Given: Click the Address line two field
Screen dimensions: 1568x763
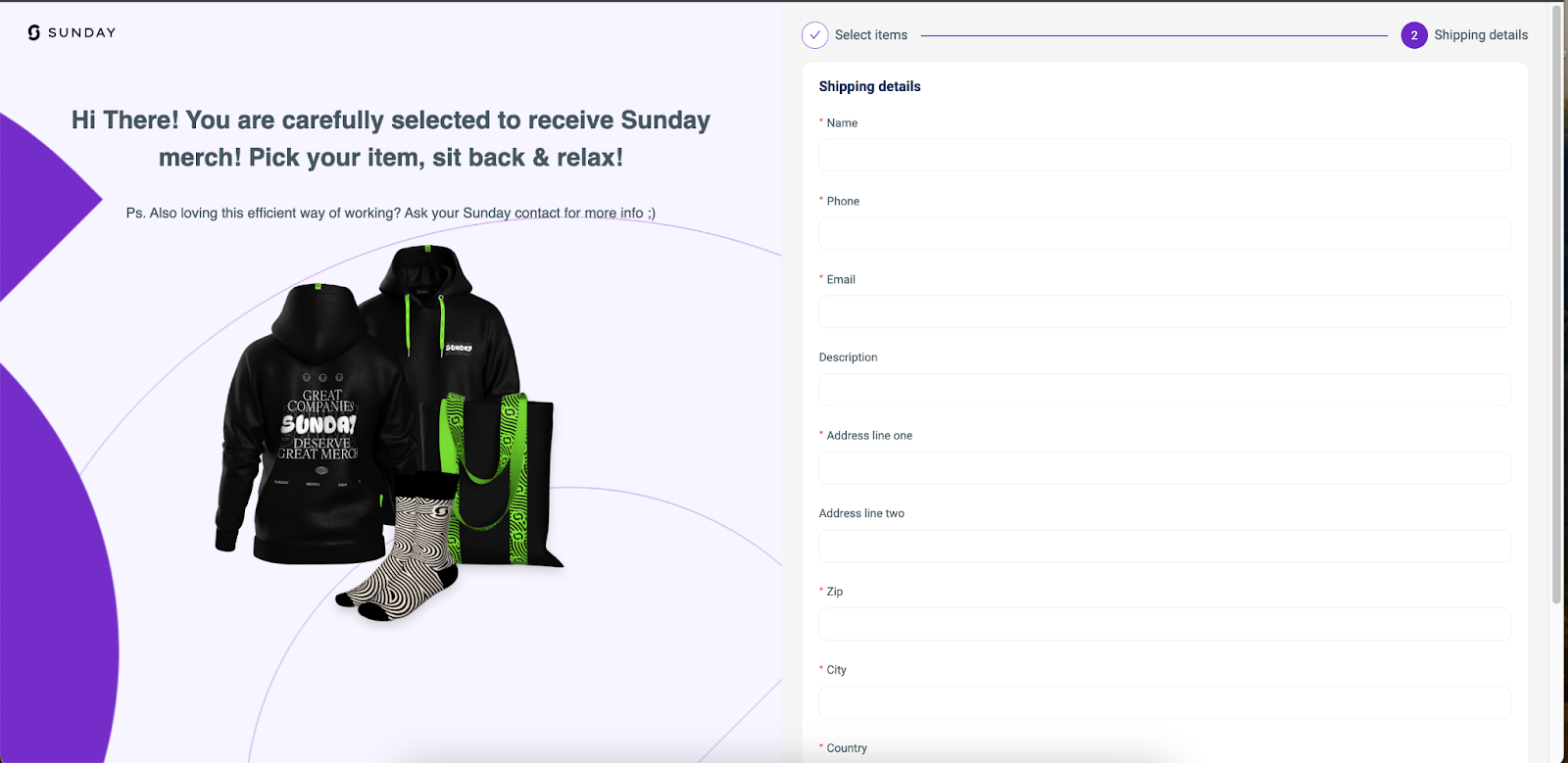Looking at the screenshot, I should tap(1164, 546).
